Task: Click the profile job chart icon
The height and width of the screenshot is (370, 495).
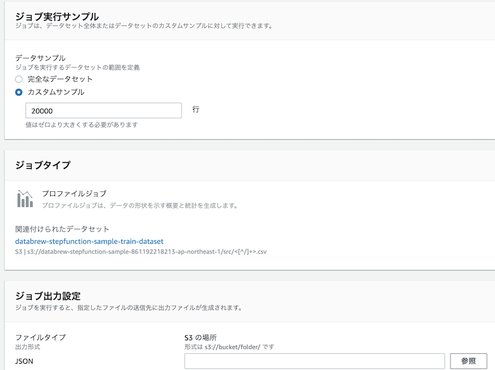Action: click(x=25, y=199)
